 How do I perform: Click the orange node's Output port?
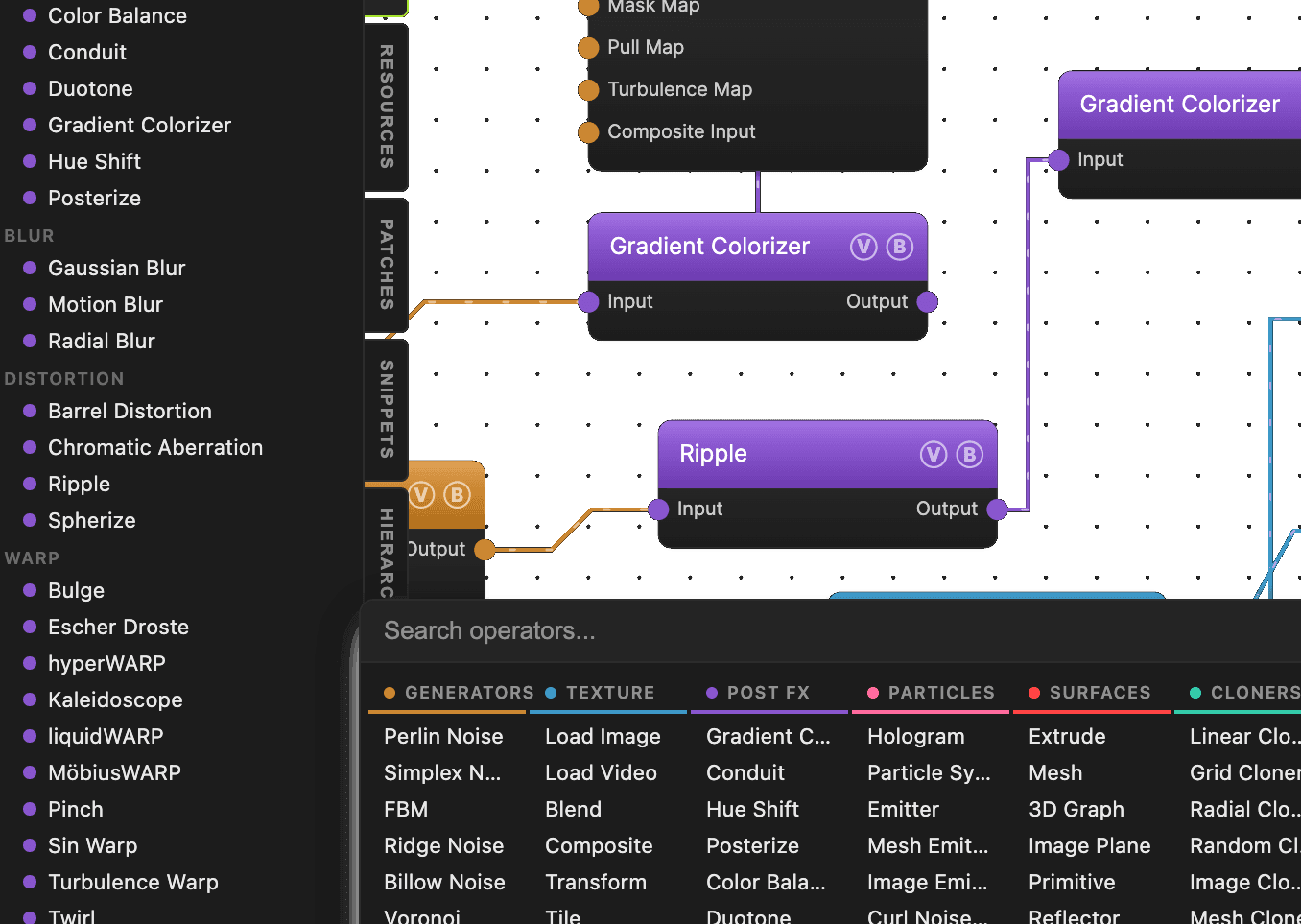tap(485, 550)
